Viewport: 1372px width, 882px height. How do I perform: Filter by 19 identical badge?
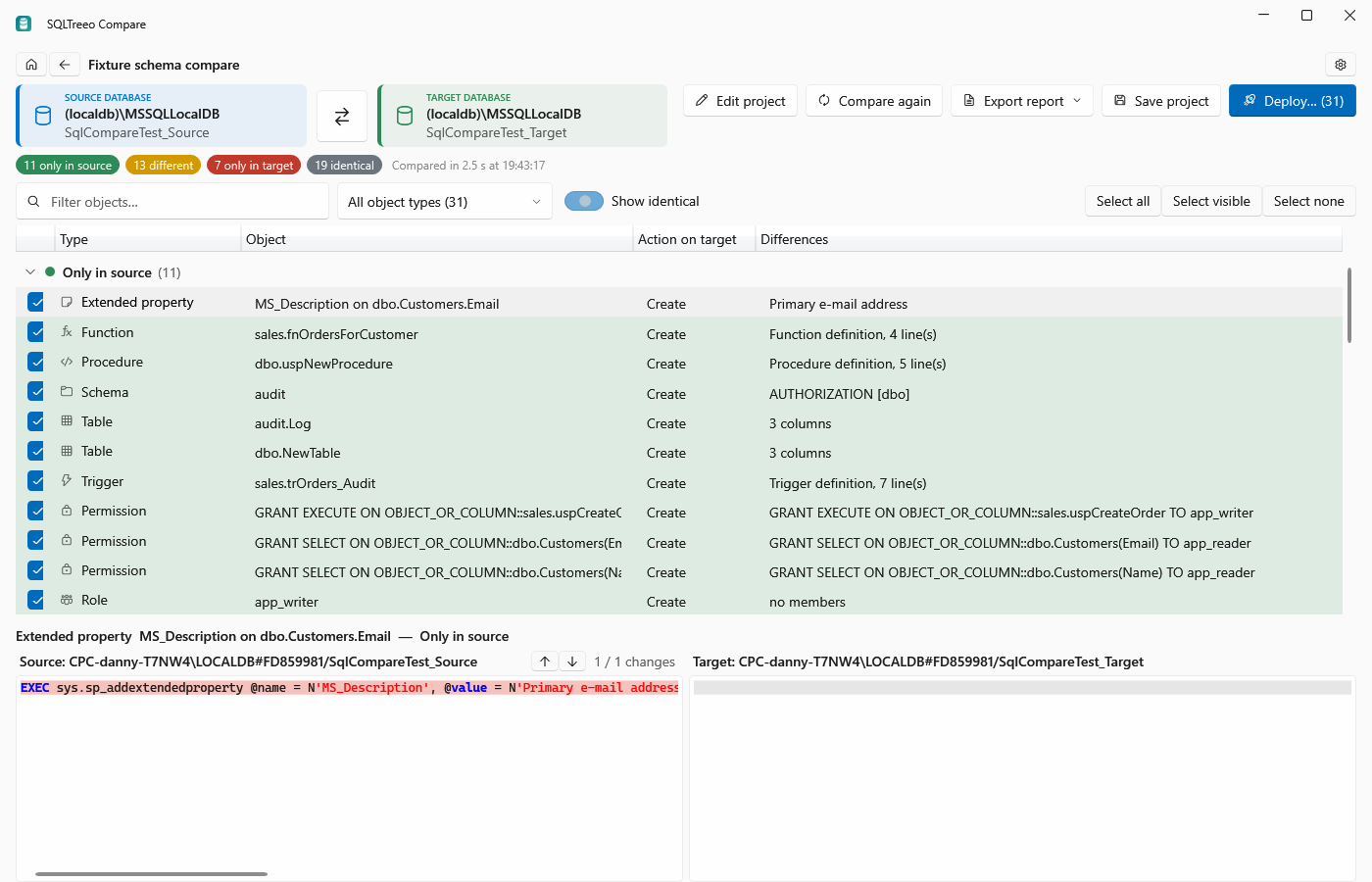point(344,166)
